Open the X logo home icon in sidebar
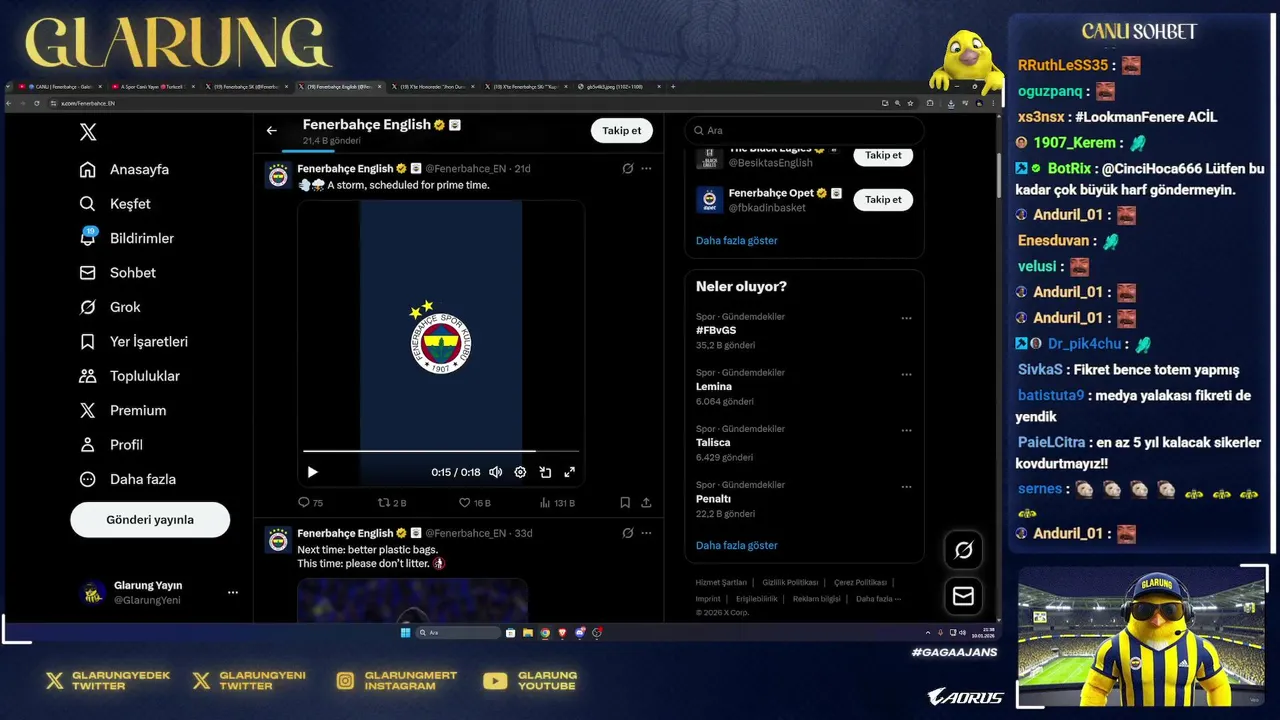The image size is (1280, 720). pos(88,132)
